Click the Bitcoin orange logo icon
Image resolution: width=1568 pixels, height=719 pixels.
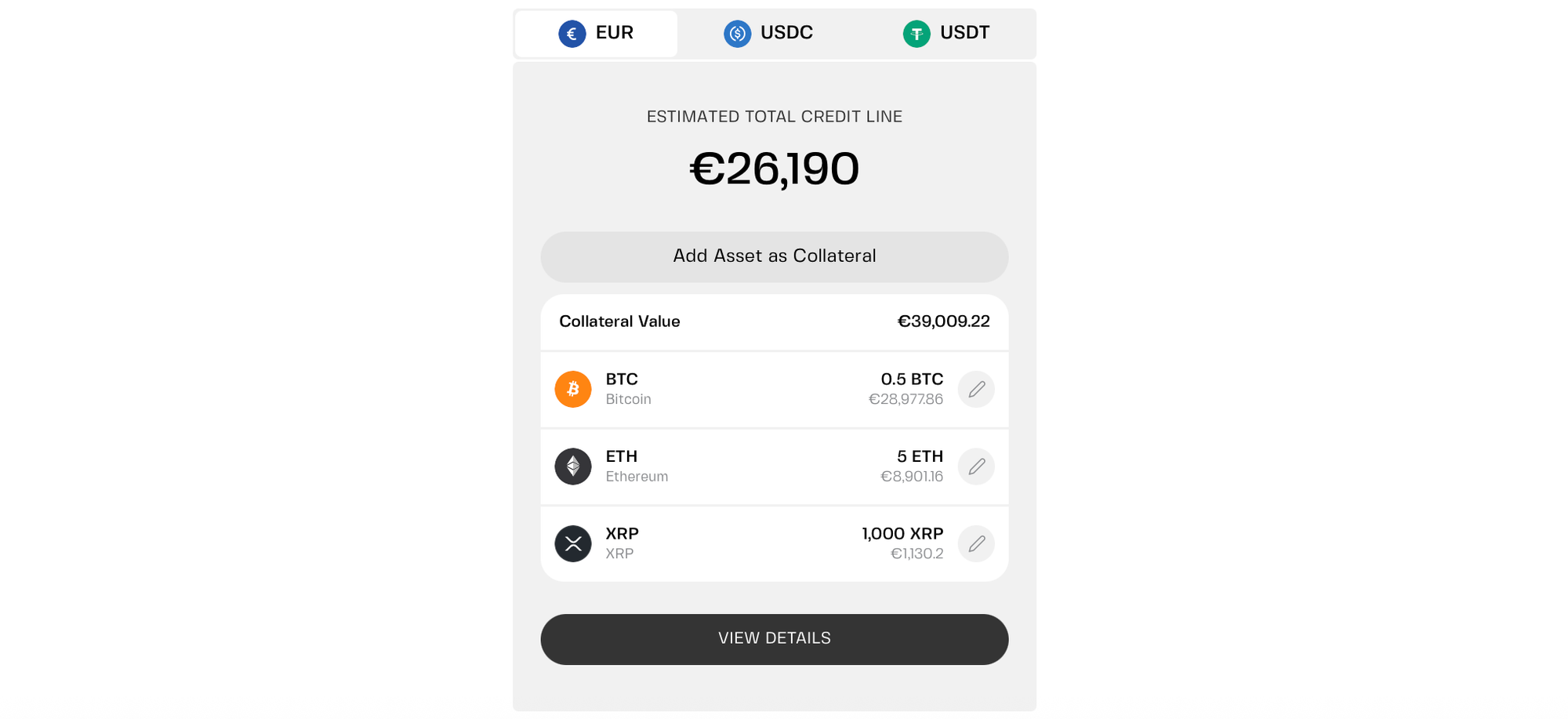coord(573,389)
